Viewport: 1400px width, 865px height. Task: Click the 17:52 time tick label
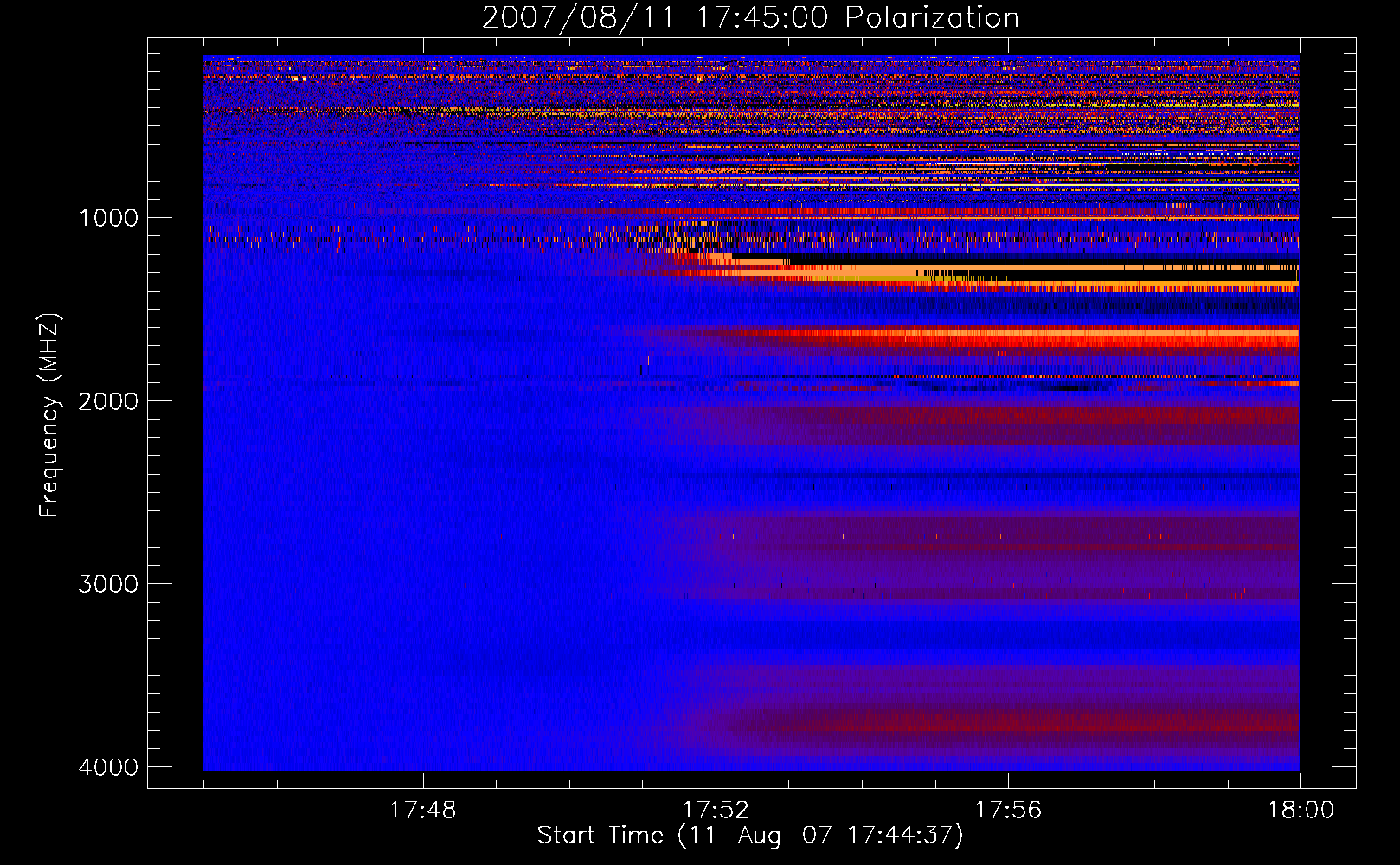tap(716, 811)
